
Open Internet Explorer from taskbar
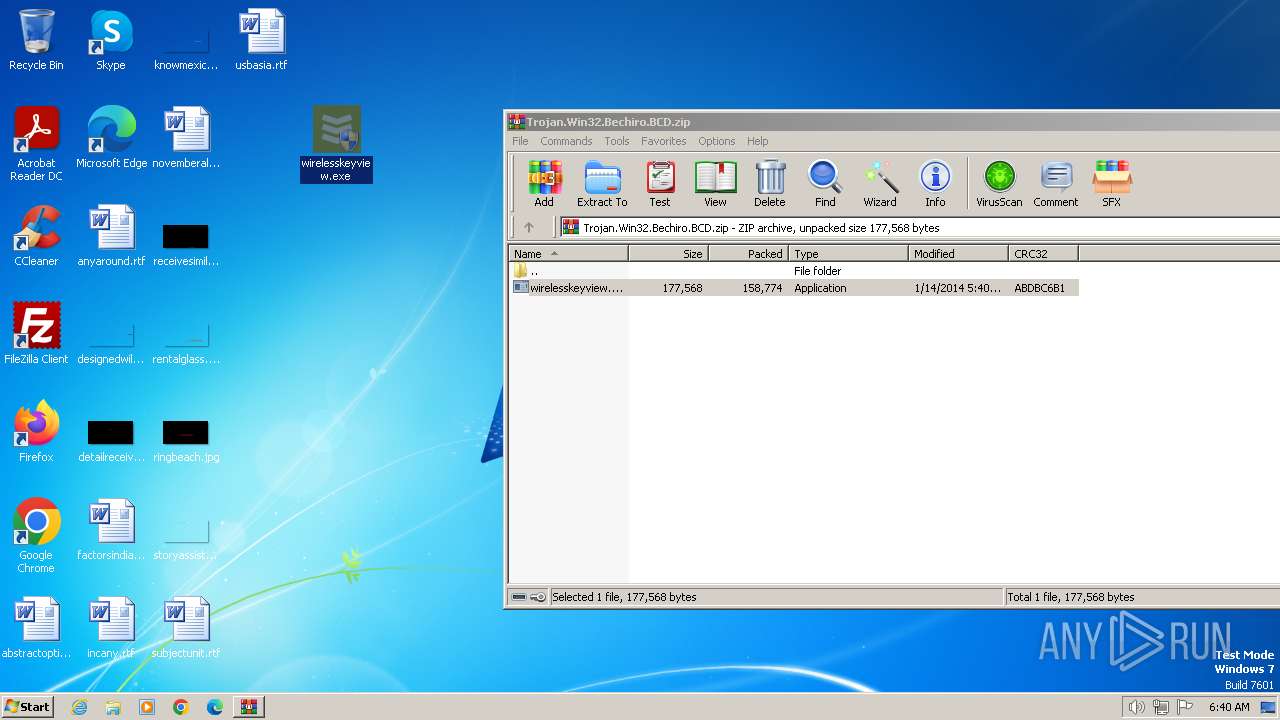coord(79,707)
